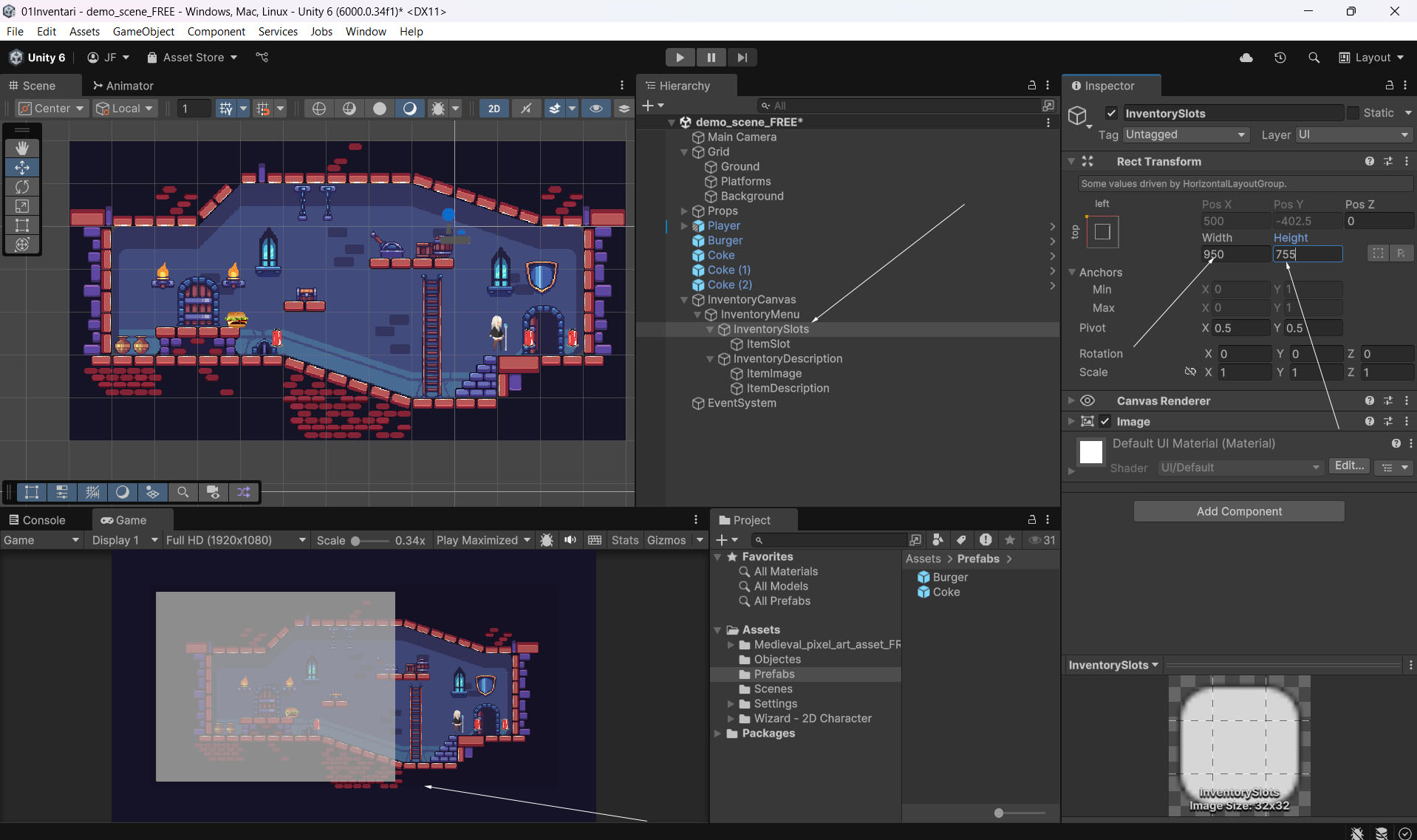Open the GameObject menu
Screen dimensions: 1417x840
[x=143, y=31]
